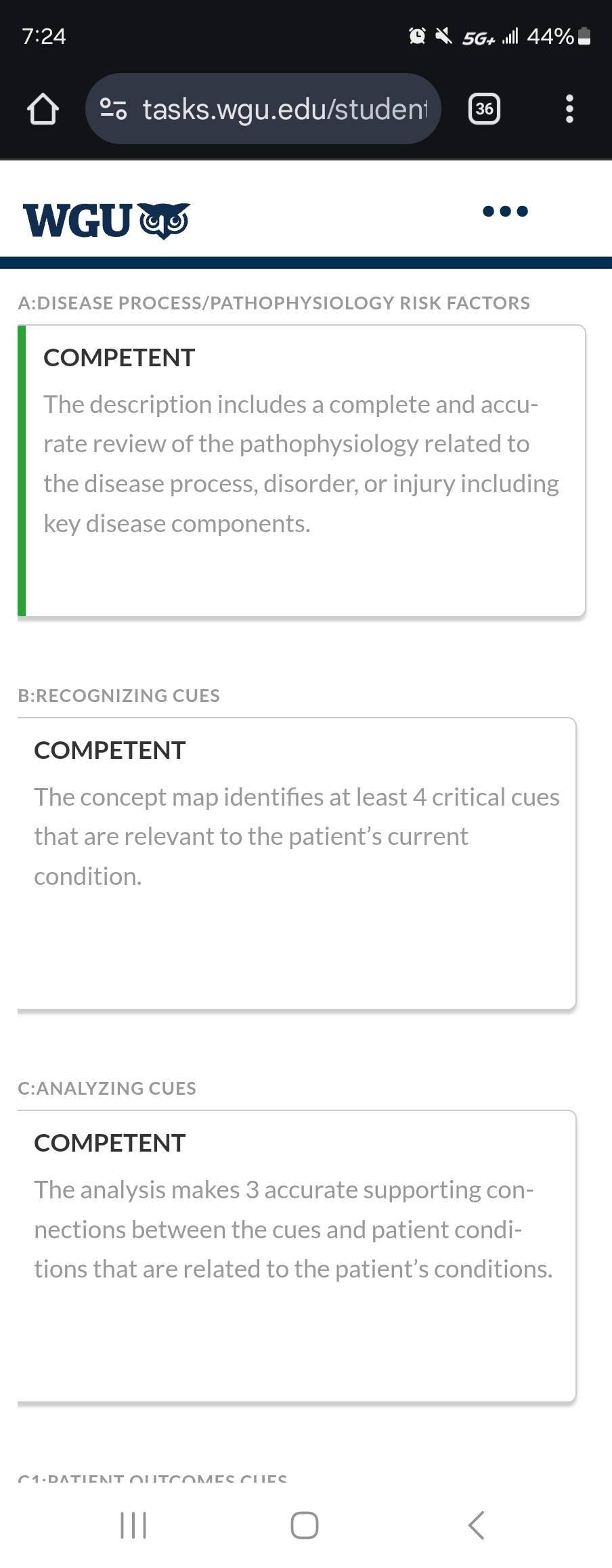Viewport: 612px width, 1568px height.
Task: Open the WGU page three-dot menu
Action: [505, 211]
